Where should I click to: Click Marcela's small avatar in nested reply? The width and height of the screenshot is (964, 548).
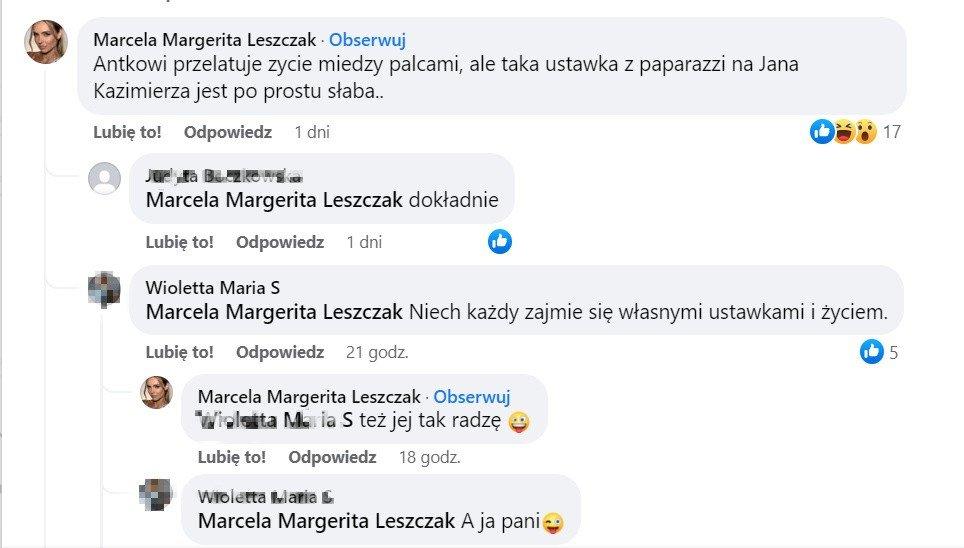(156, 392)
